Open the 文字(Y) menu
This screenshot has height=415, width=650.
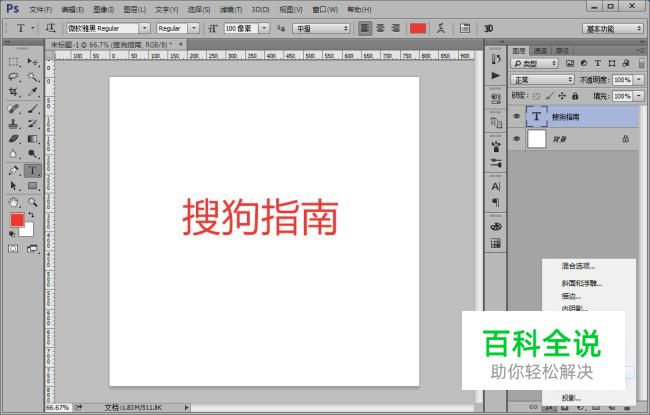pyautogui.click(x=166, y=9)
